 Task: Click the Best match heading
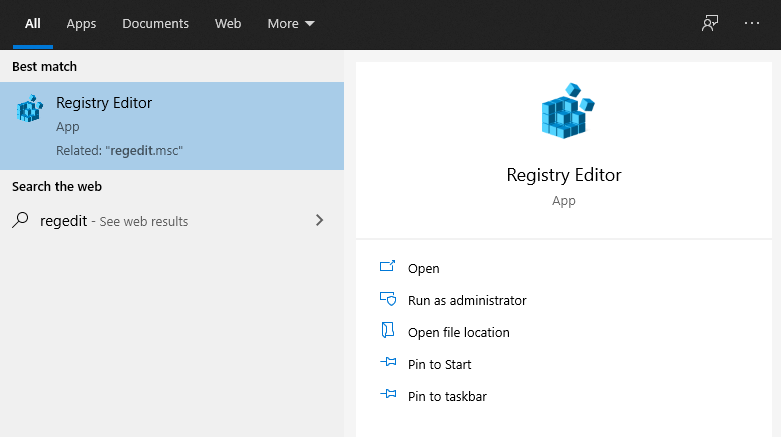[x=44, y=66]
